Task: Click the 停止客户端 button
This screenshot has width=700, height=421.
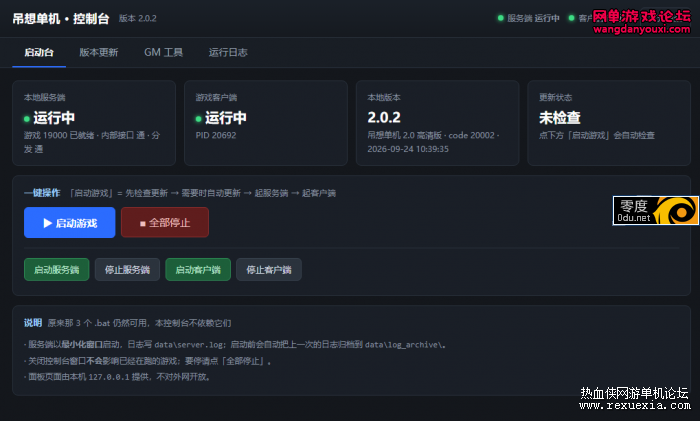Action: tap(269, 270)
